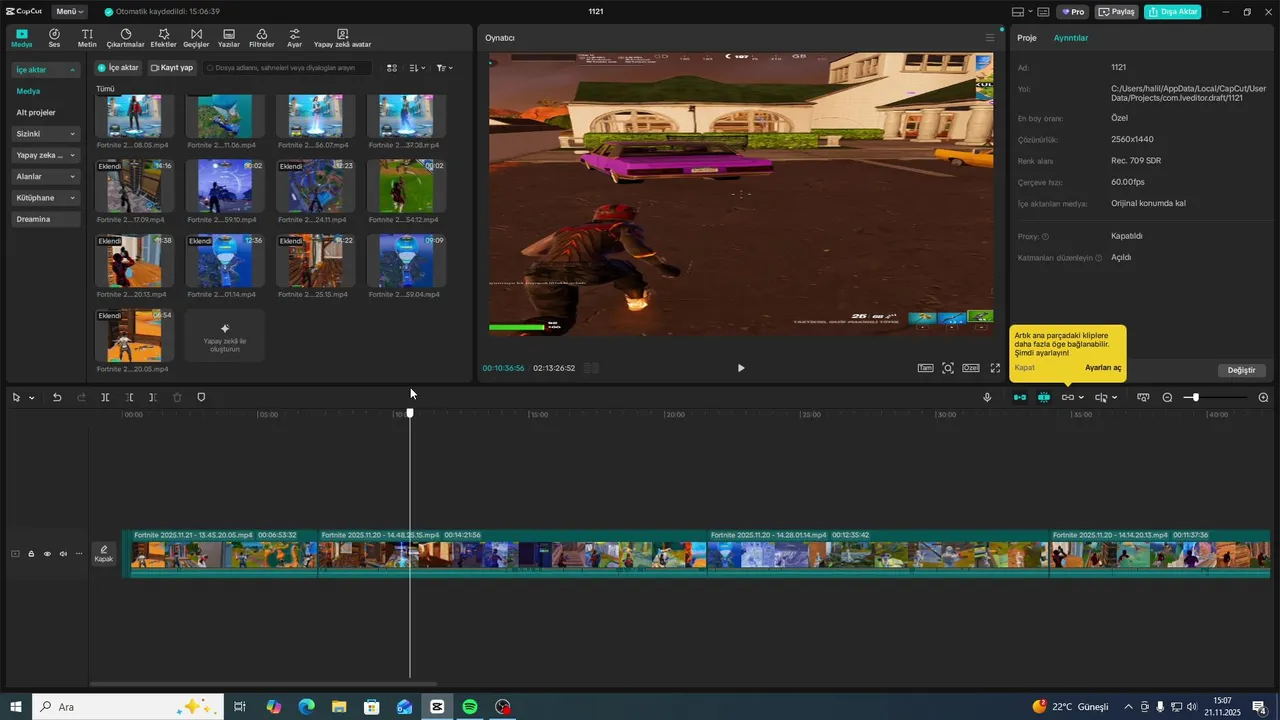
Task: Click the Kapak cover button on timeline
Action: [x=104, y=554]
